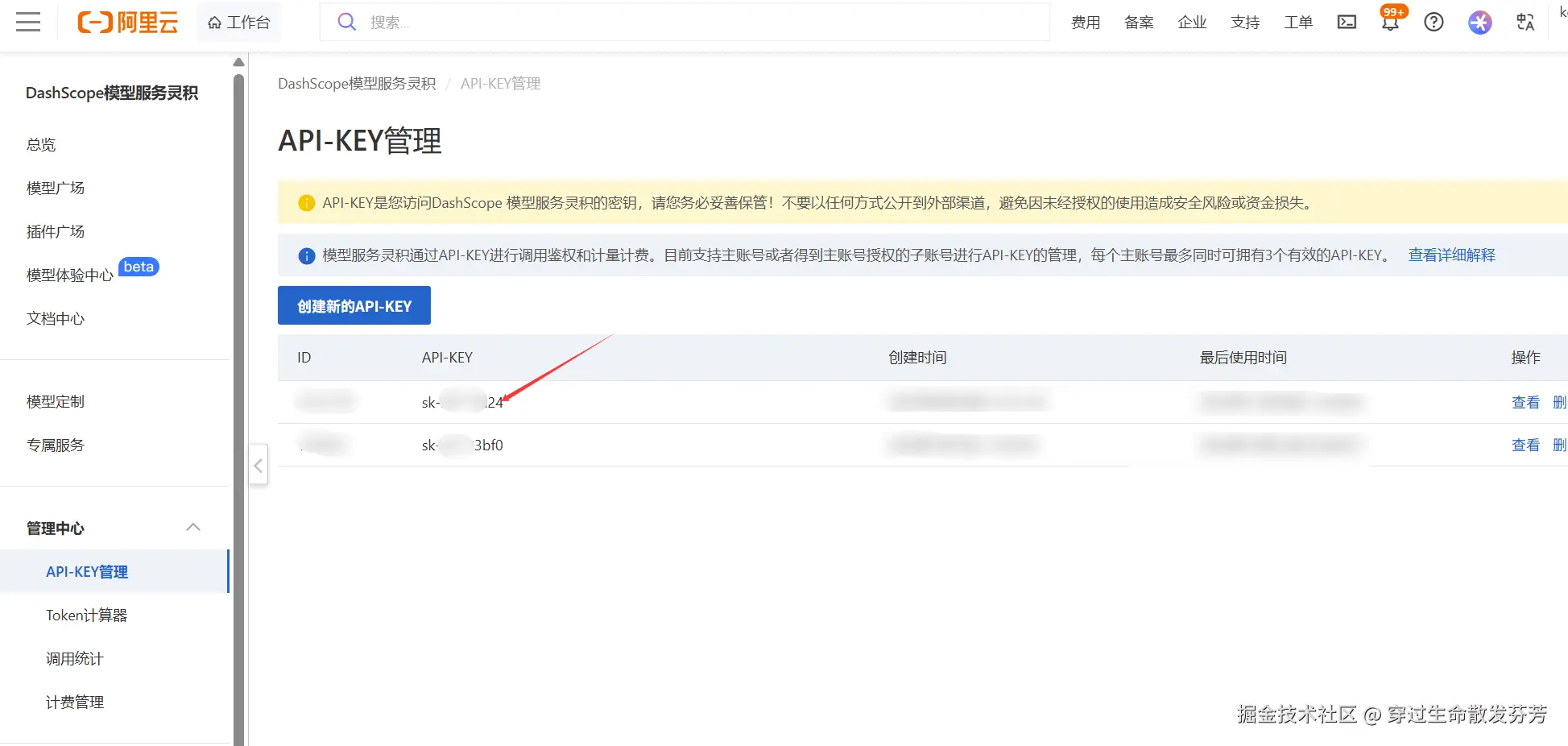Open 模型体验中心 beta page
1568x746 pixels.
coord(70,276)
